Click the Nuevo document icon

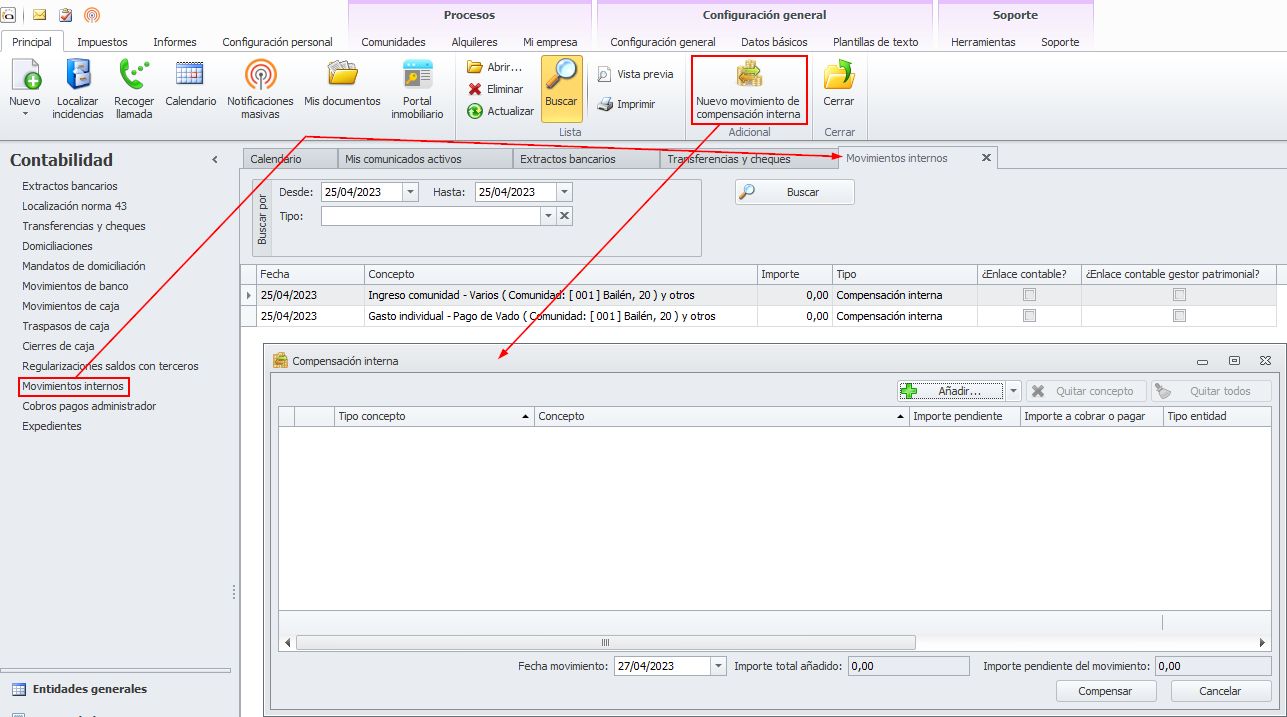click(25, 76)
